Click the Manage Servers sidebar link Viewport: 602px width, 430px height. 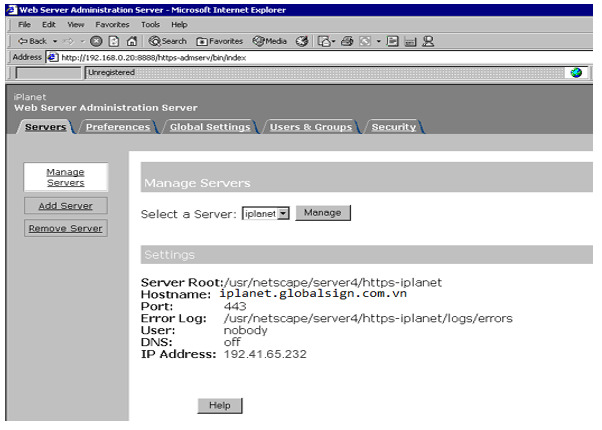pyautogui.click(x=66, y=177)
